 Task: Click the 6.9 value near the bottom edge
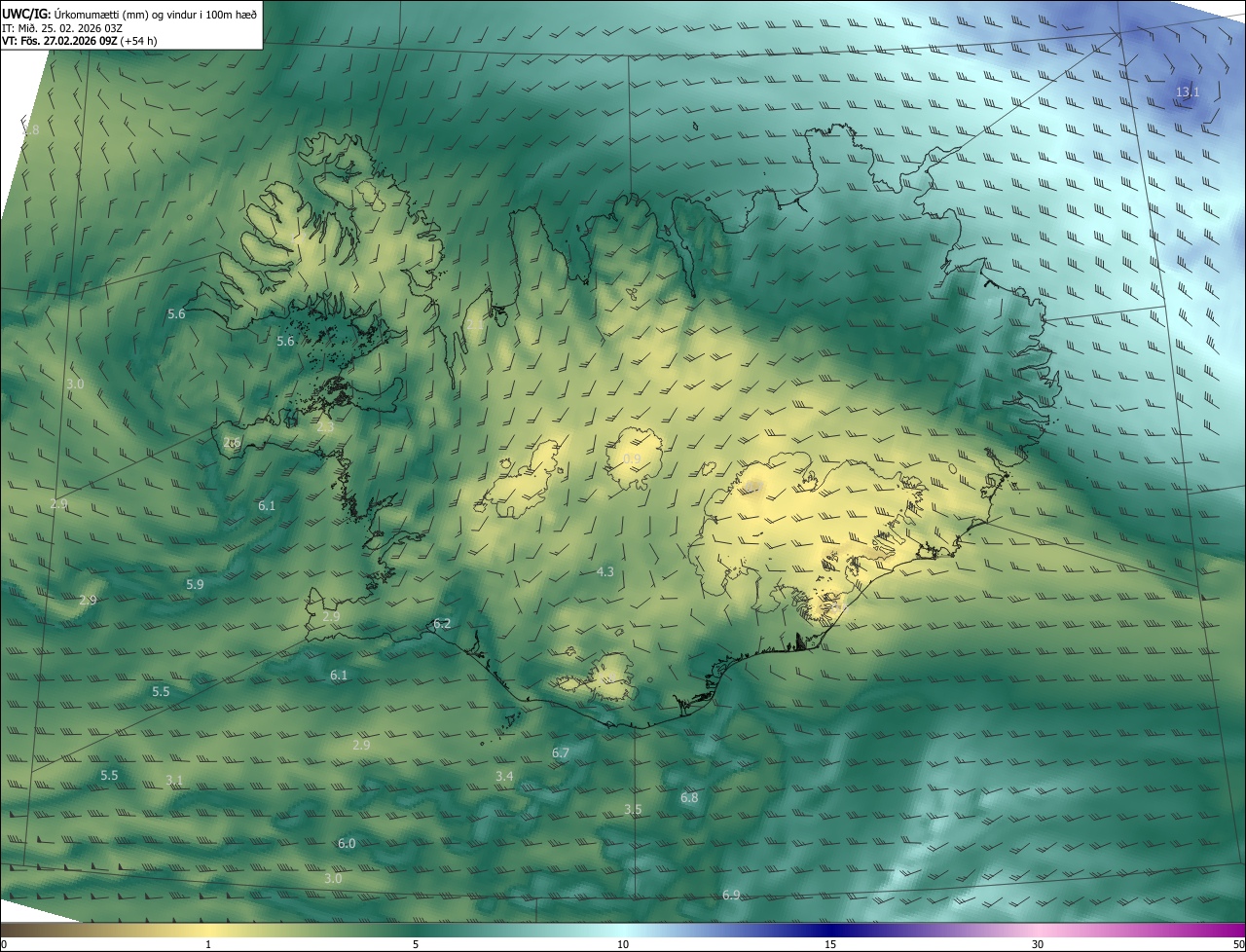point(731,895)
